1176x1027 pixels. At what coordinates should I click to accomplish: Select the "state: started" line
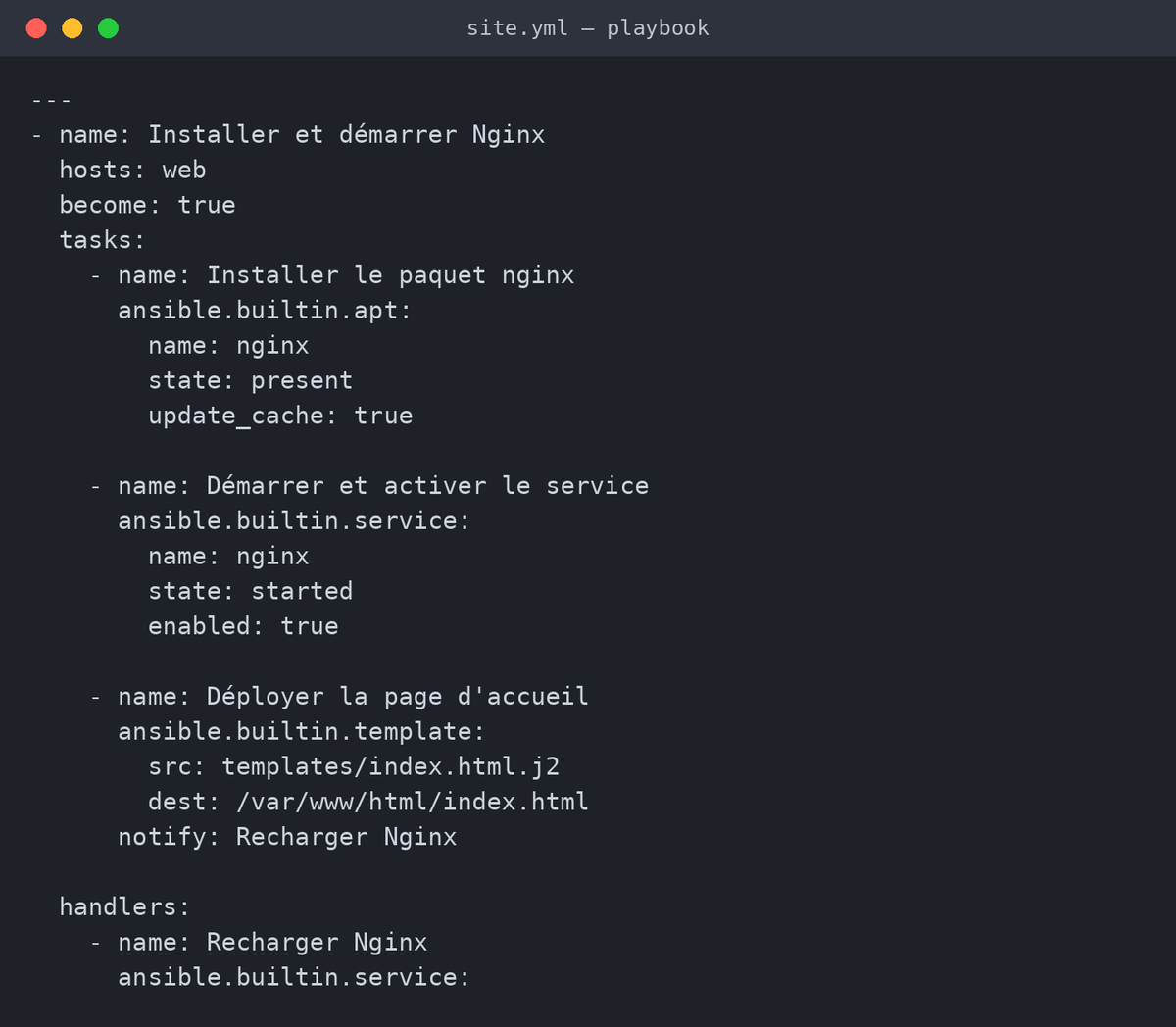[x=250, y=592]
